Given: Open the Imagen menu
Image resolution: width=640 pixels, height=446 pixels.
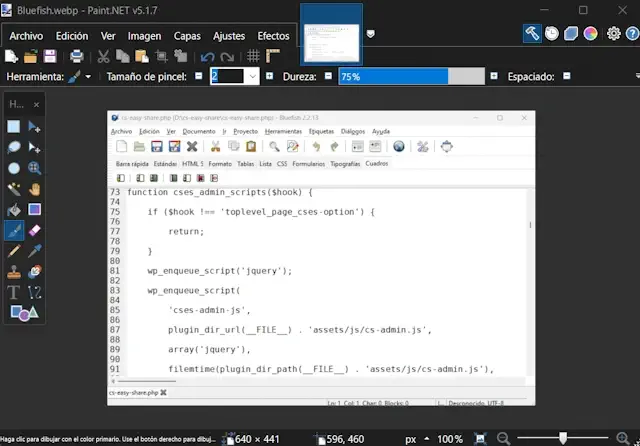Looking at the screenshot, I should tap(144, 36).
